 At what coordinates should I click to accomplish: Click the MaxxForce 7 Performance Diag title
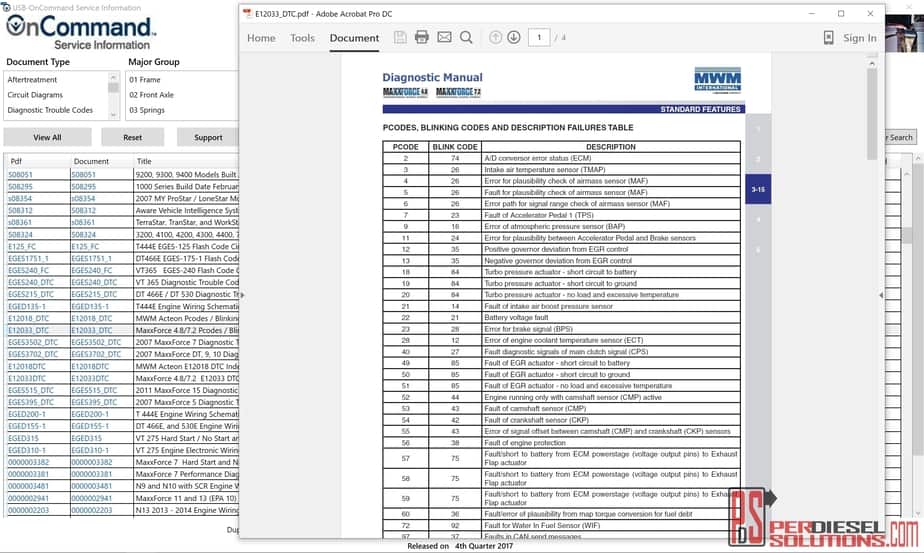click(x=187, y=474)
